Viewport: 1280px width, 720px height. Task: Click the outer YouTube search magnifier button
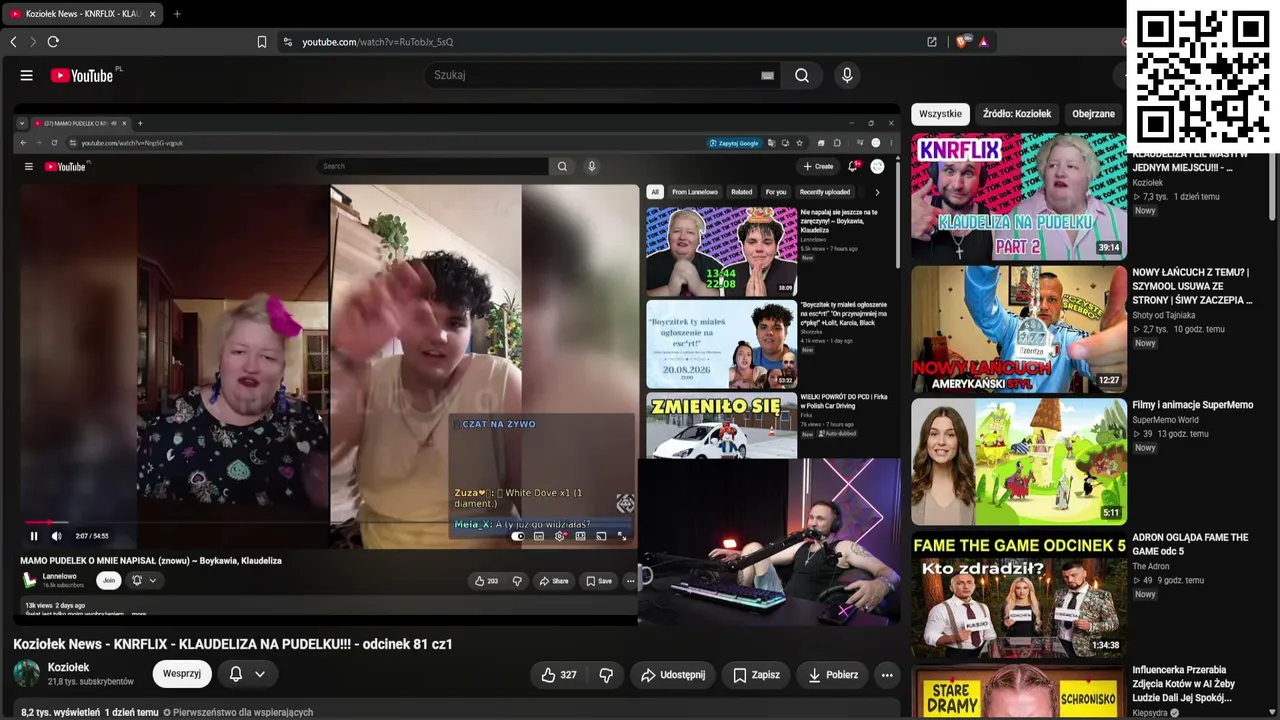(802, 75)
